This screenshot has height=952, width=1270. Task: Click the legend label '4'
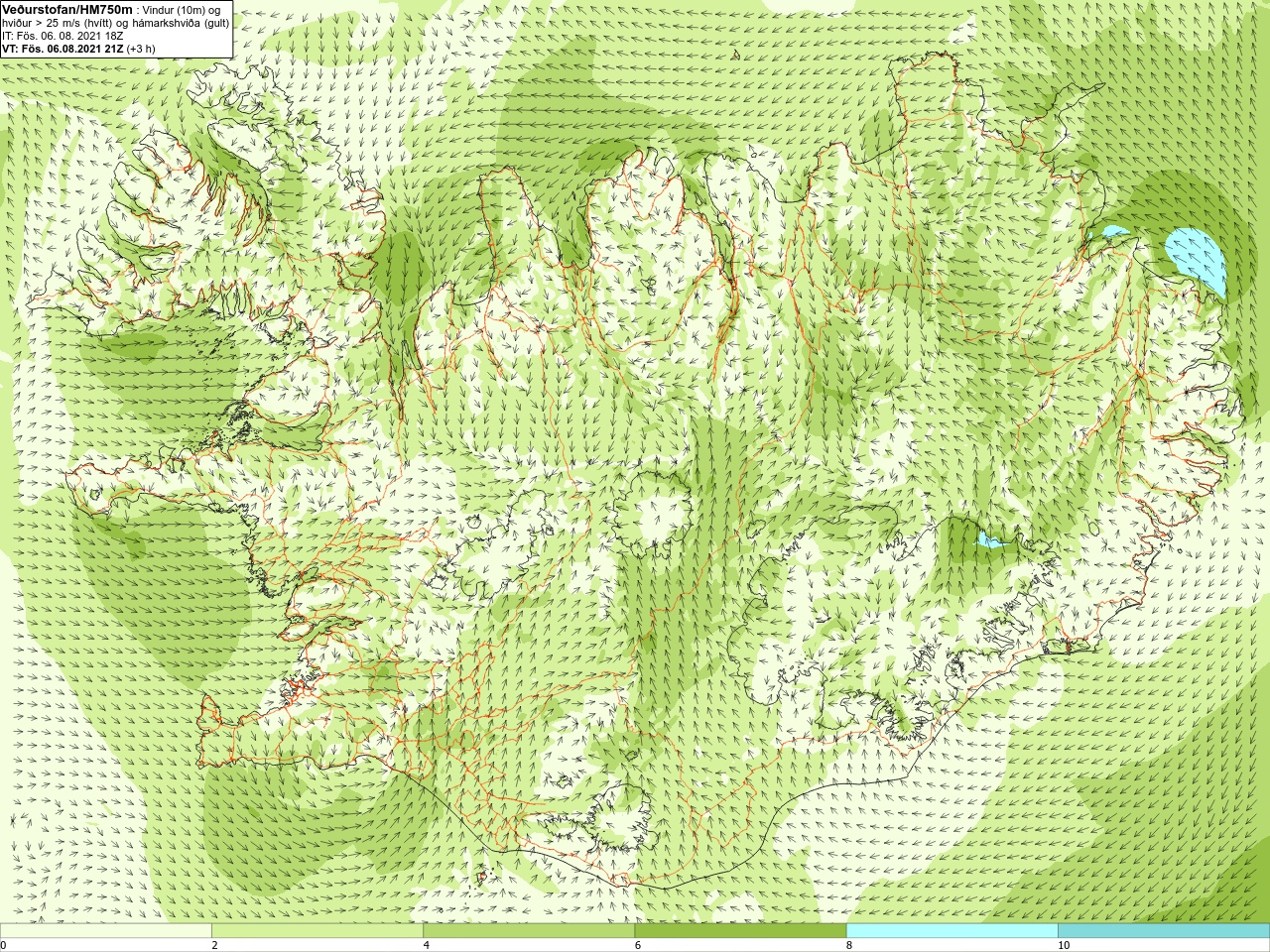[x=427, y=945]
